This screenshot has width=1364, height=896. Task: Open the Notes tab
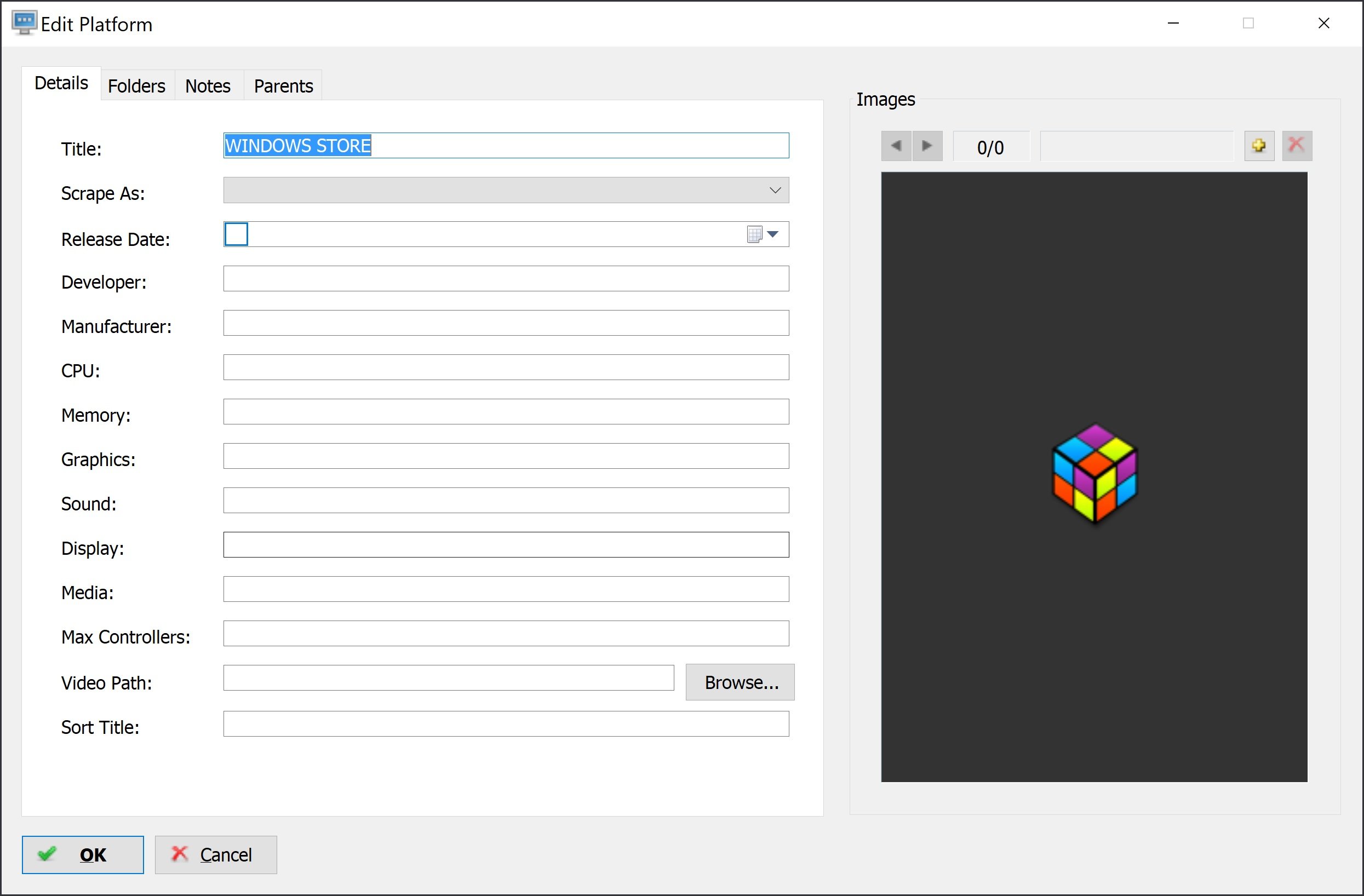click(208, 86)
